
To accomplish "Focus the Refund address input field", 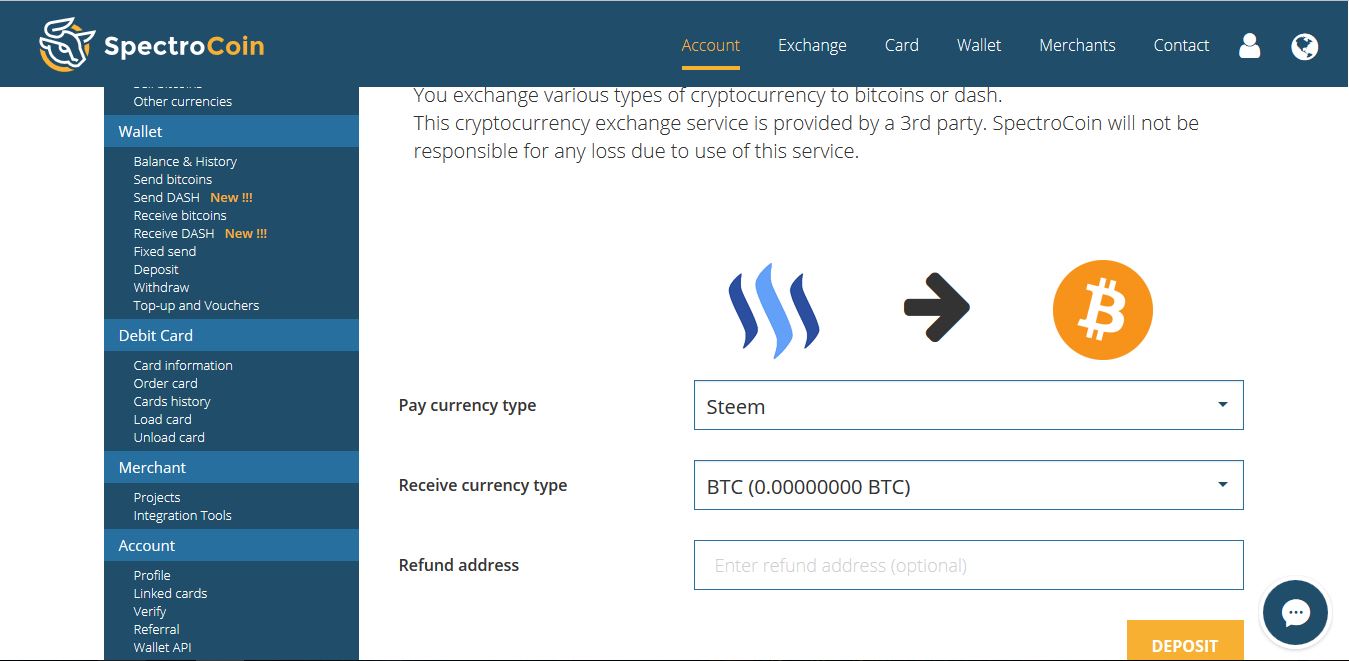I will (969, 565).
